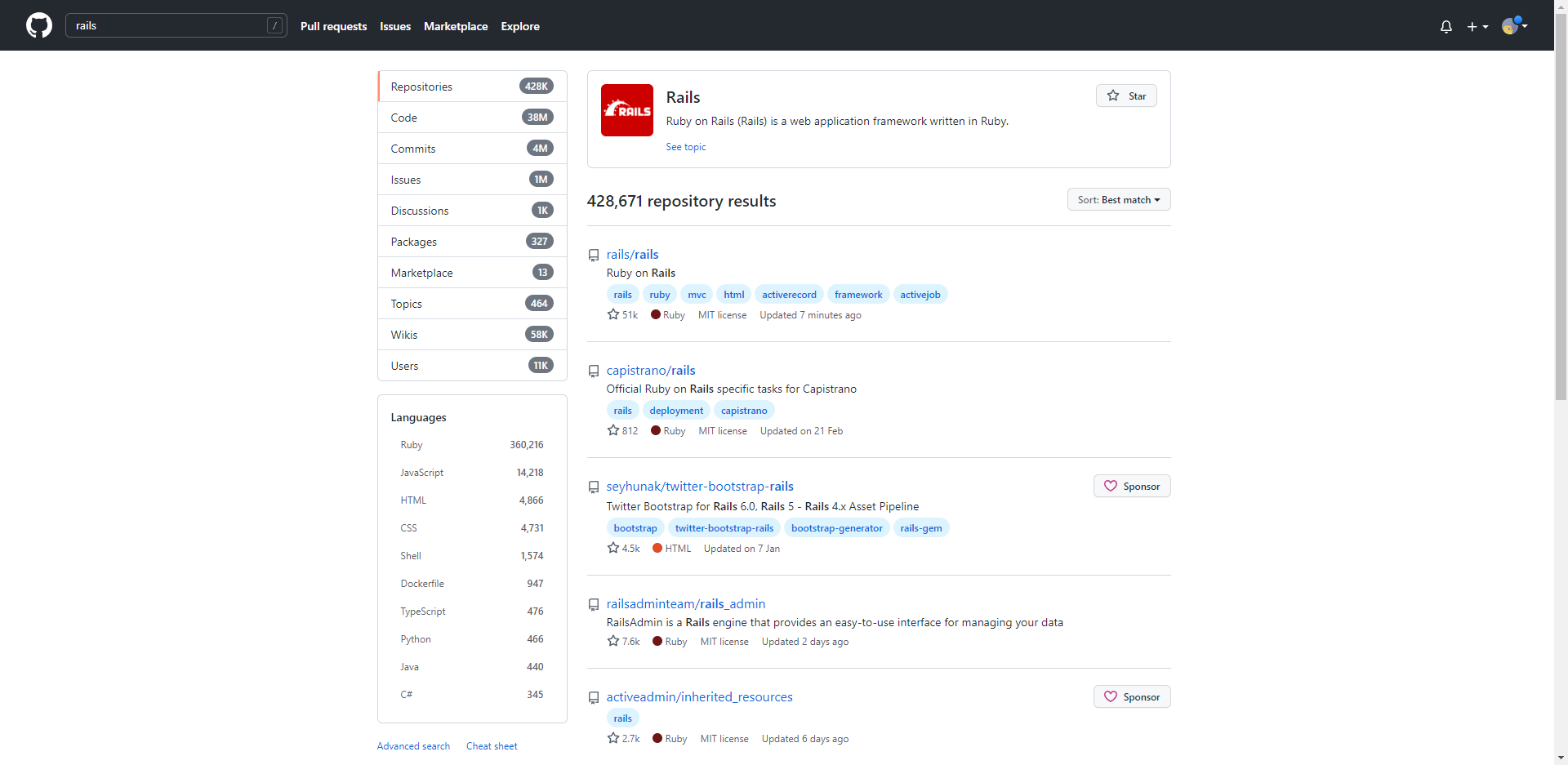Screen dimensions: 1568x765
Task: Click repository icon beside railsadminteam/rails_admin
Action: [594, 605]
